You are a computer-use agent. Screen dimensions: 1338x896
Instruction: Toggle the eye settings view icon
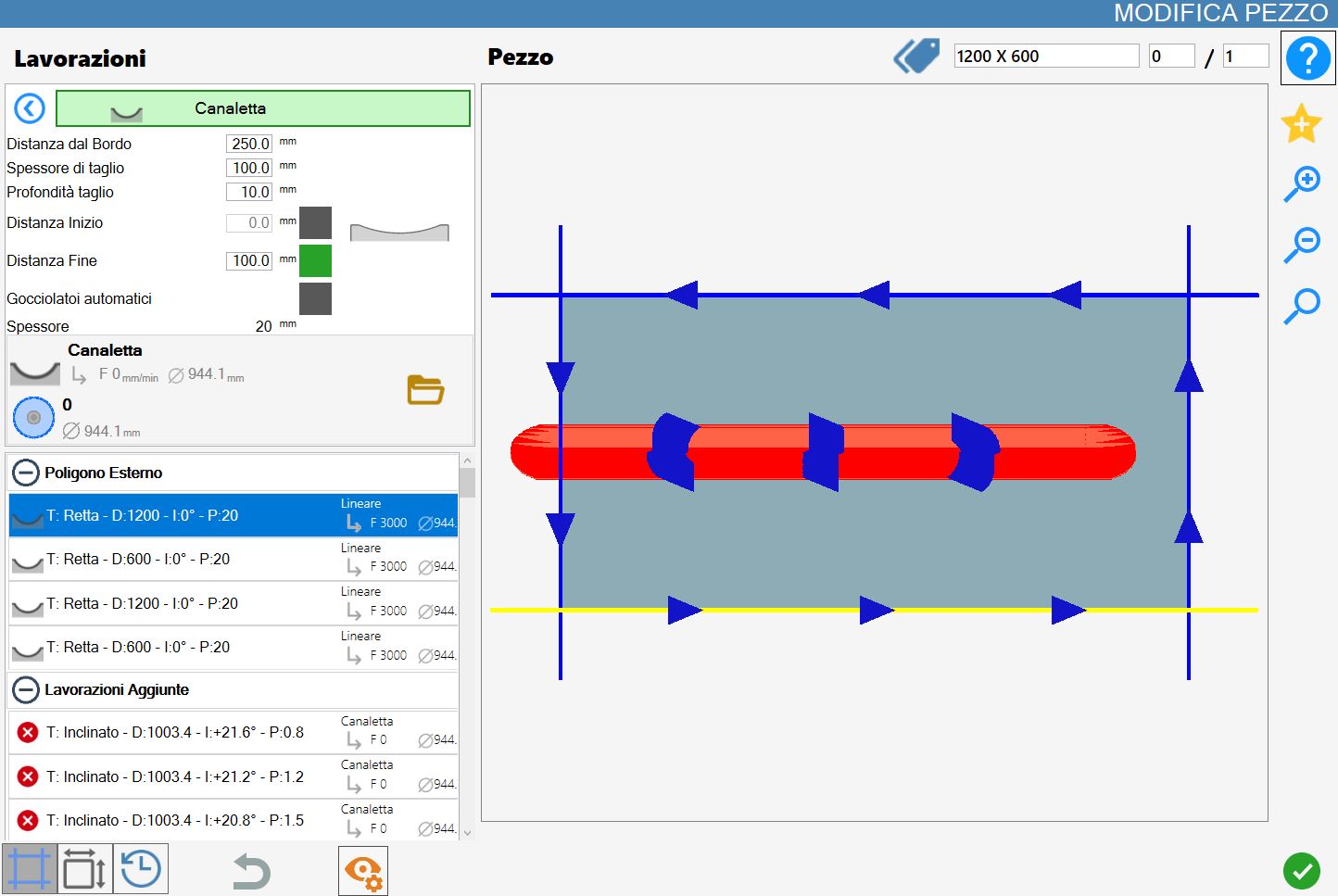[363, 871]
